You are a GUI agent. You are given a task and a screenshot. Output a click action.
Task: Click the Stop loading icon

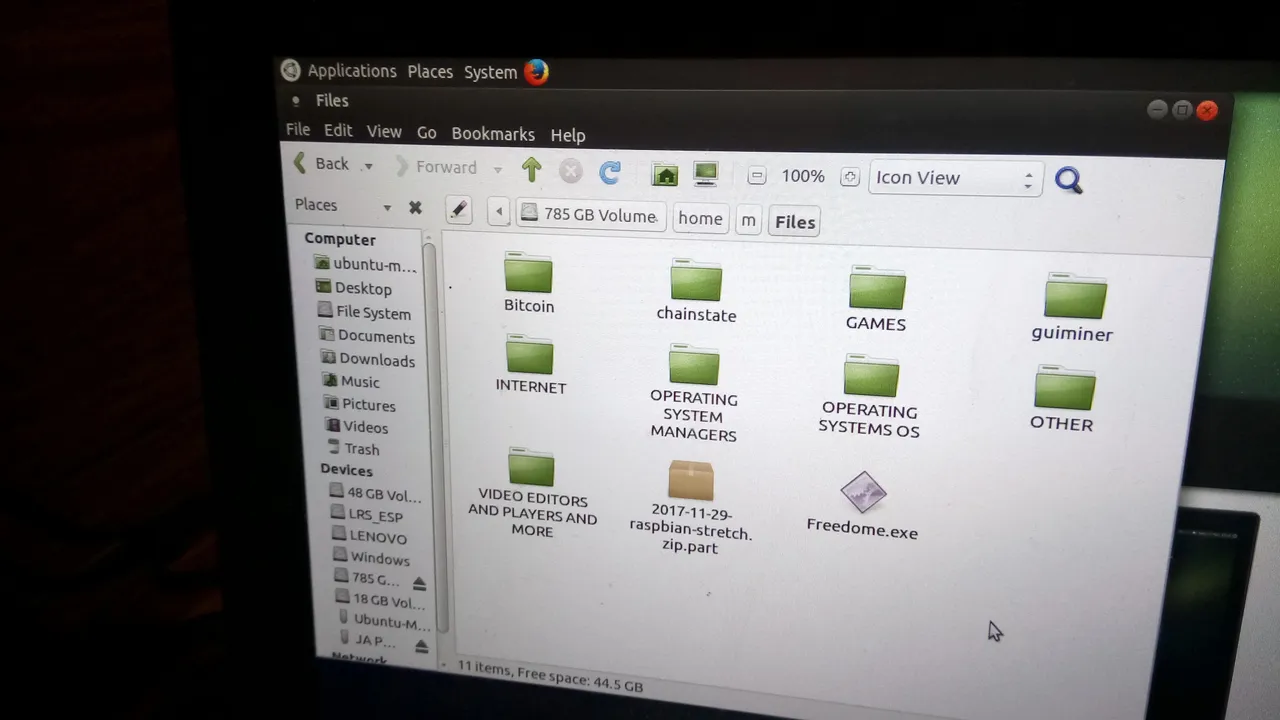click(x=571, y=172)
